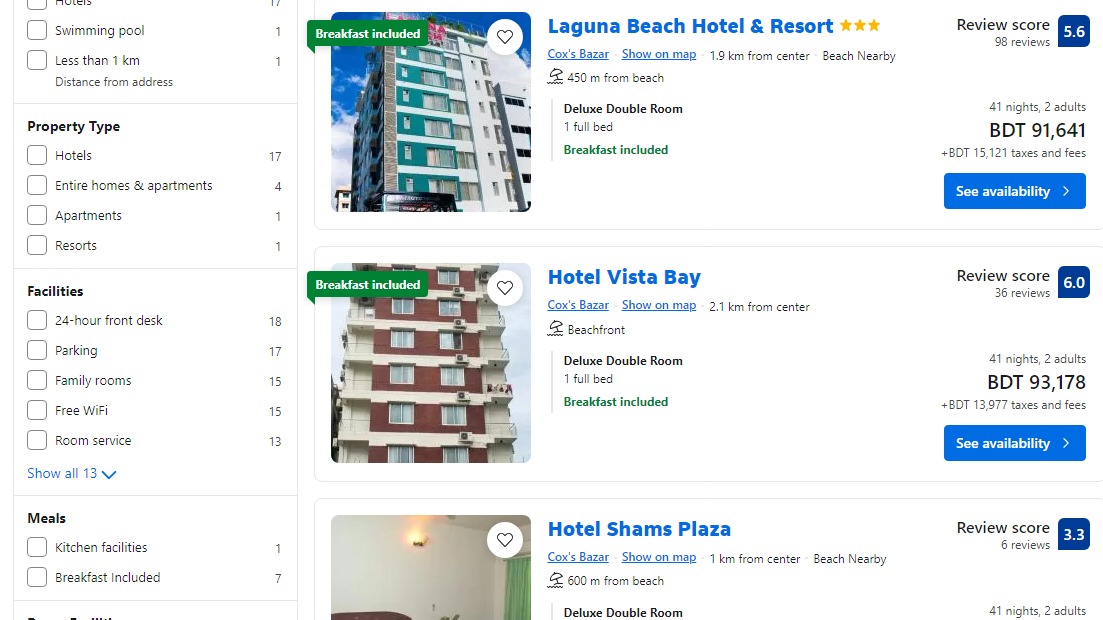
Task: Open Hotel Vista Bay title link
Action: (x=624, y=277)
